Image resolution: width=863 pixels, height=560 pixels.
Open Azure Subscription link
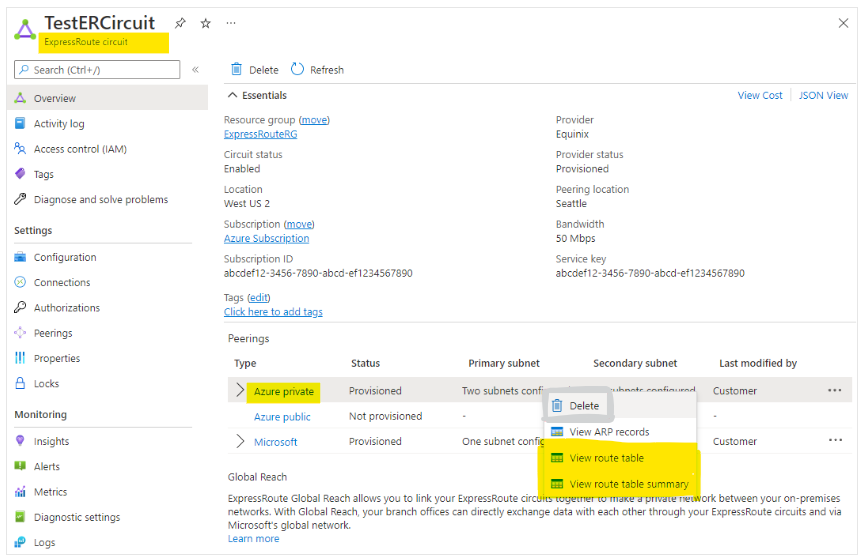tap(266, 238)
